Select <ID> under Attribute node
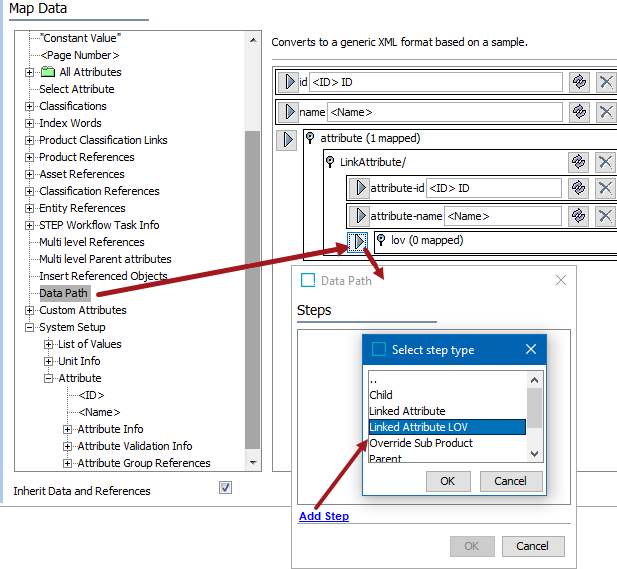This screenshot has height=569, width=617. (91, 395)
